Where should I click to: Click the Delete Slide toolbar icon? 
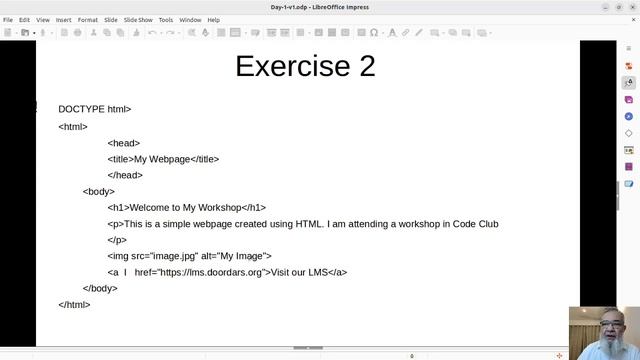click(x=466, y=33)
